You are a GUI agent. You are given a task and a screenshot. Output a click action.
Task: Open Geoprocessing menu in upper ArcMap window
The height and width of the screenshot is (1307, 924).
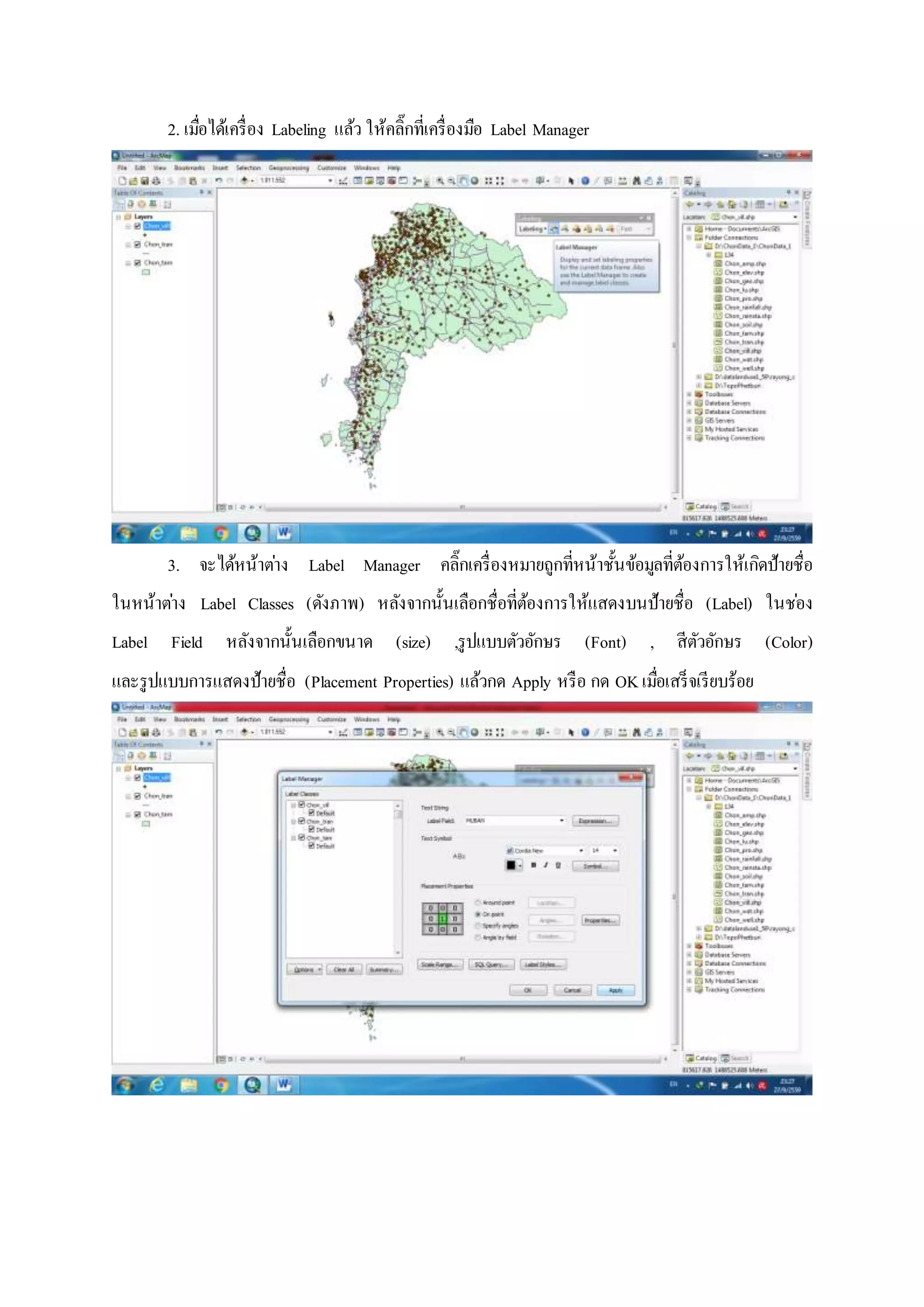click(288, 168)
